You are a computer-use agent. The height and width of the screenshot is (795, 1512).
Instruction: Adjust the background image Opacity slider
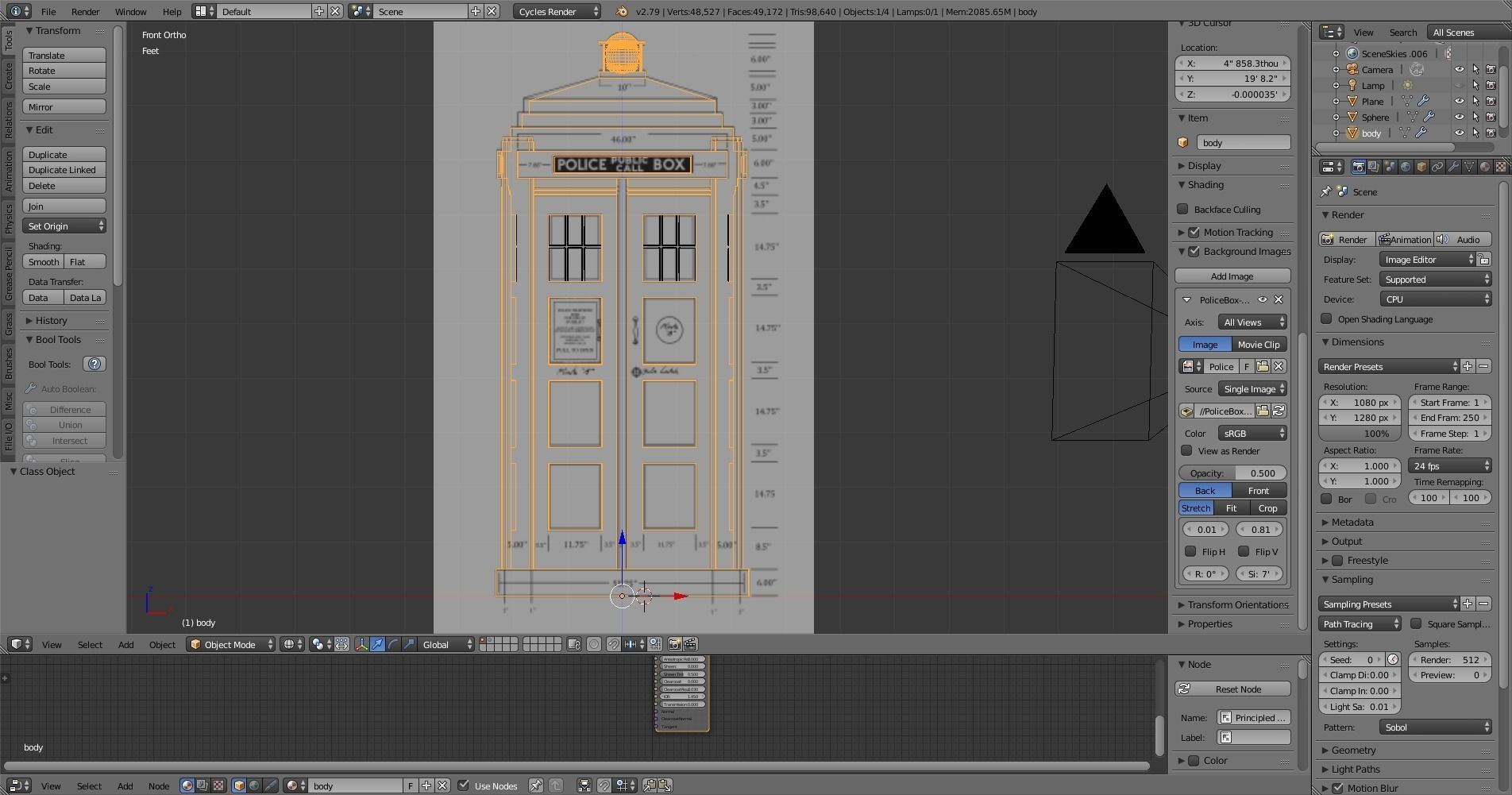click(1232, 473)
